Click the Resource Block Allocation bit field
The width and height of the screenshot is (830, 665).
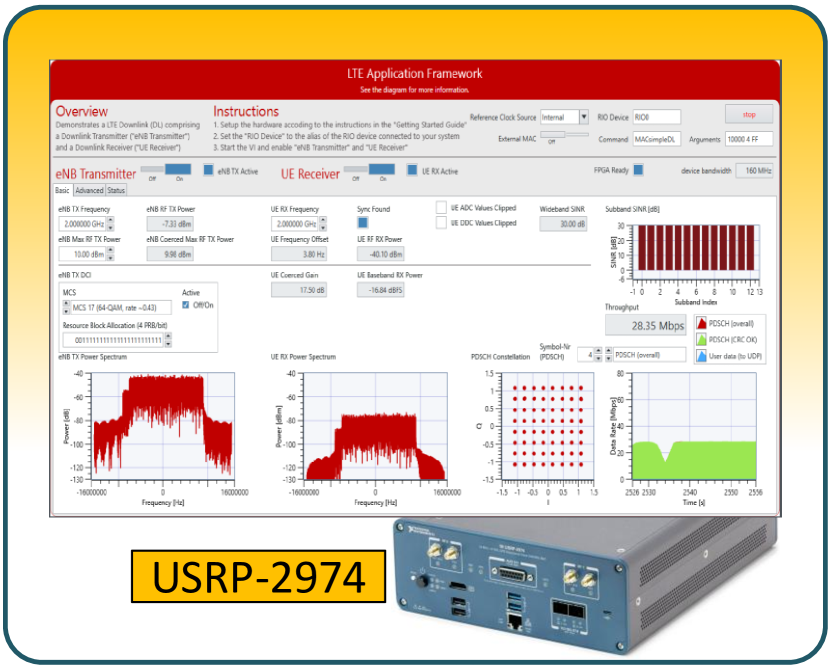(x=114, y=340)
